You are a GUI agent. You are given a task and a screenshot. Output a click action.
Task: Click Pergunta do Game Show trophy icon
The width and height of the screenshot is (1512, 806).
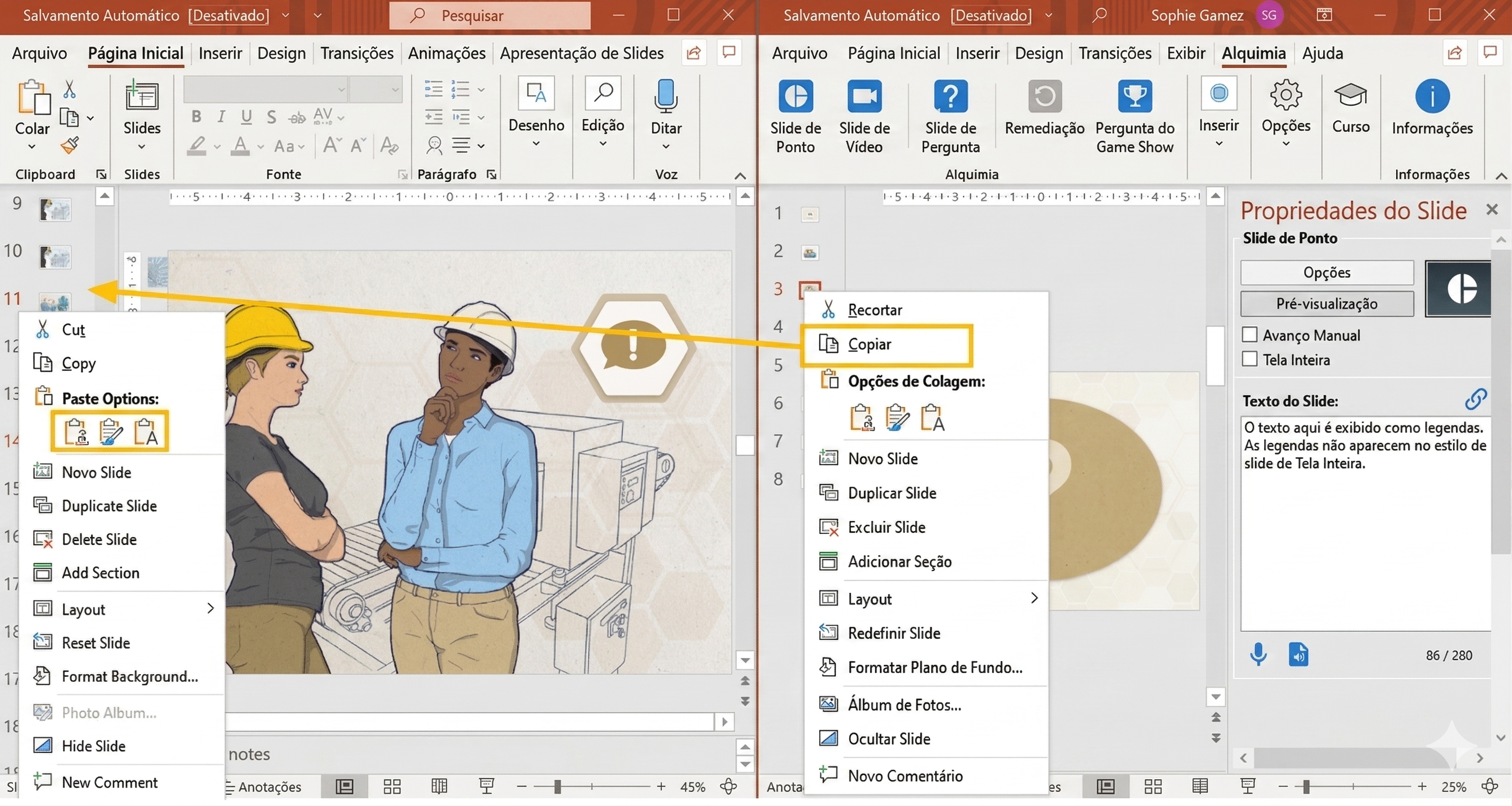coord(1134,96)
